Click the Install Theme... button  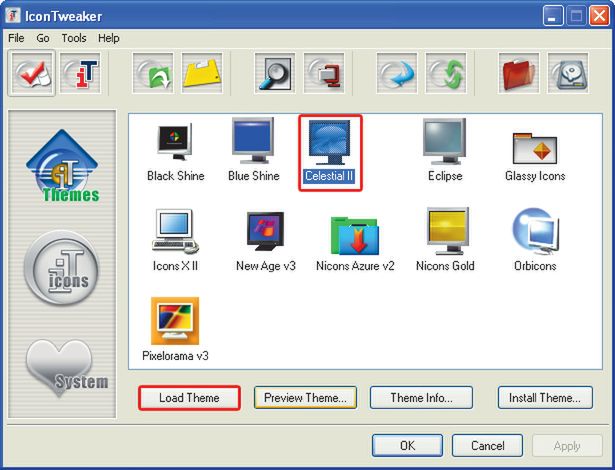click(545, 398)
